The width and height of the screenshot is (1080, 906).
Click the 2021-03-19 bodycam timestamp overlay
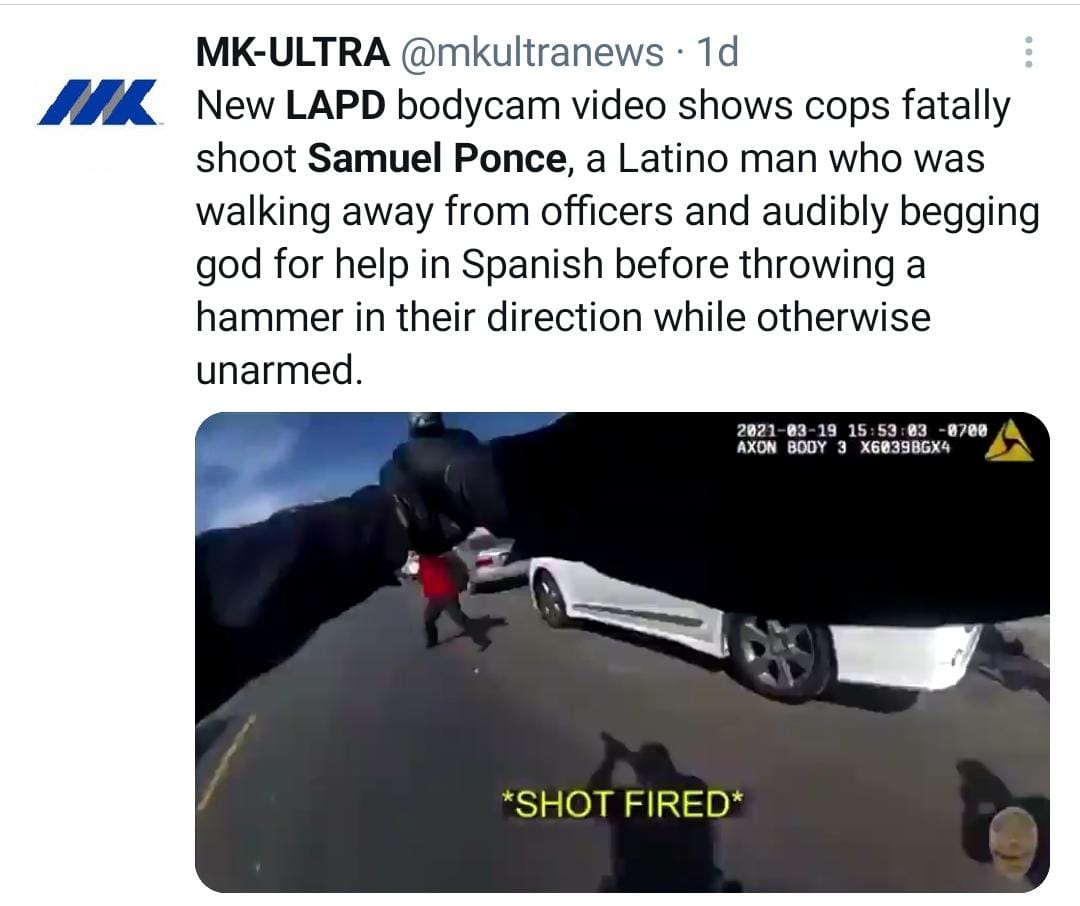(x=862, y=431)
